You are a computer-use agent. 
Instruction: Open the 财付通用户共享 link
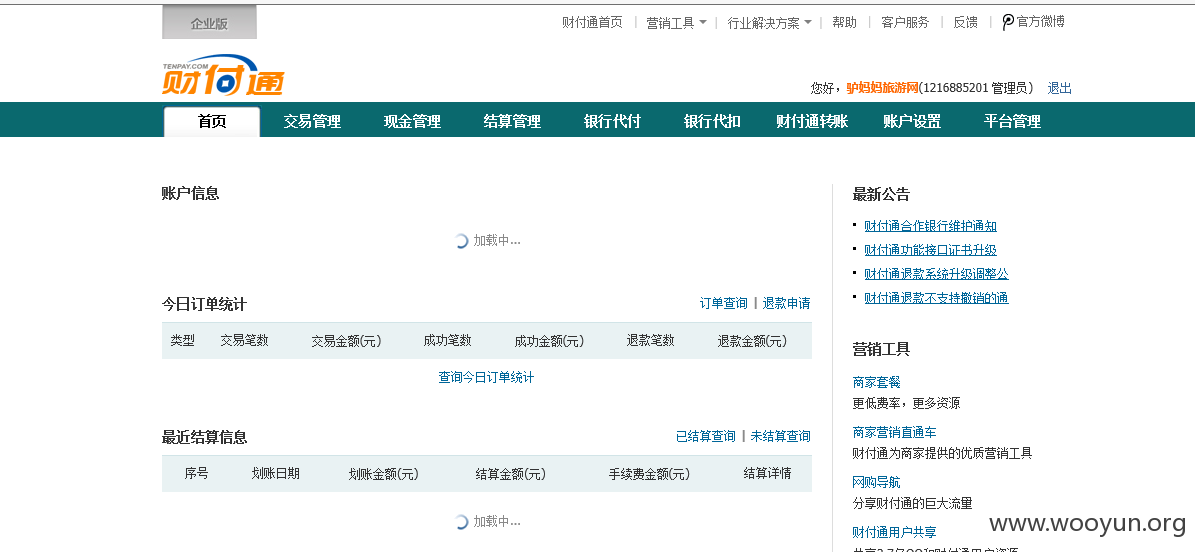click(x=895, y=532)
